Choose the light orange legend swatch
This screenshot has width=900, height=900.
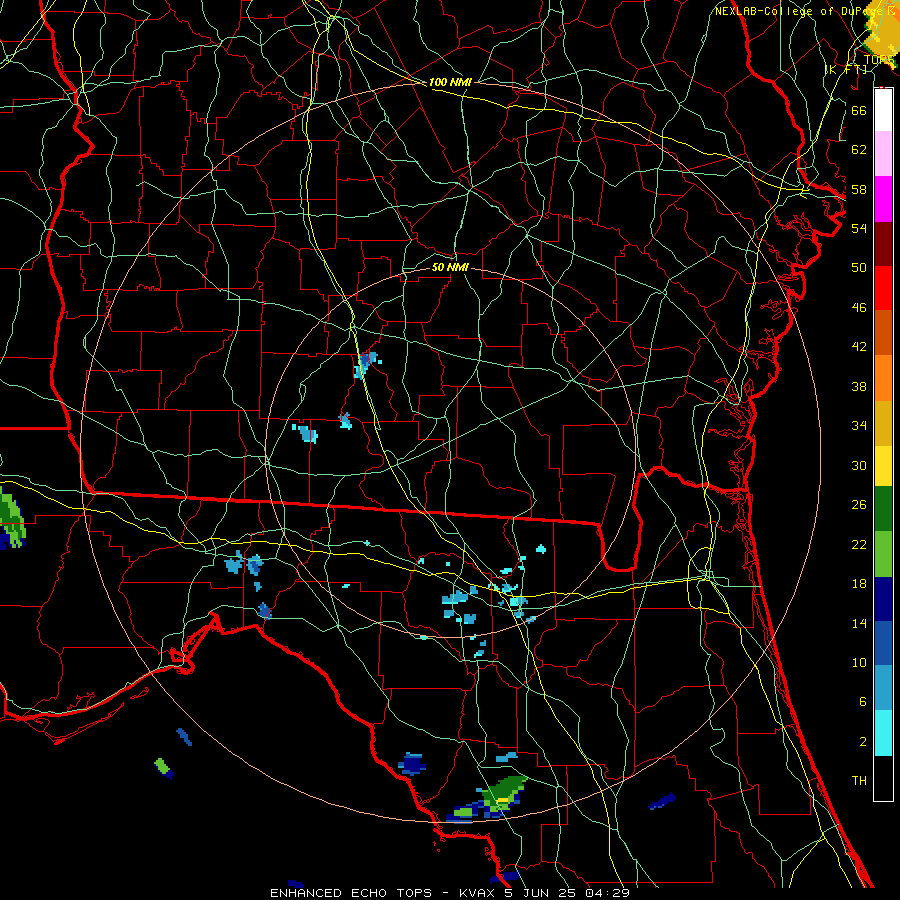tap(883, 378)
